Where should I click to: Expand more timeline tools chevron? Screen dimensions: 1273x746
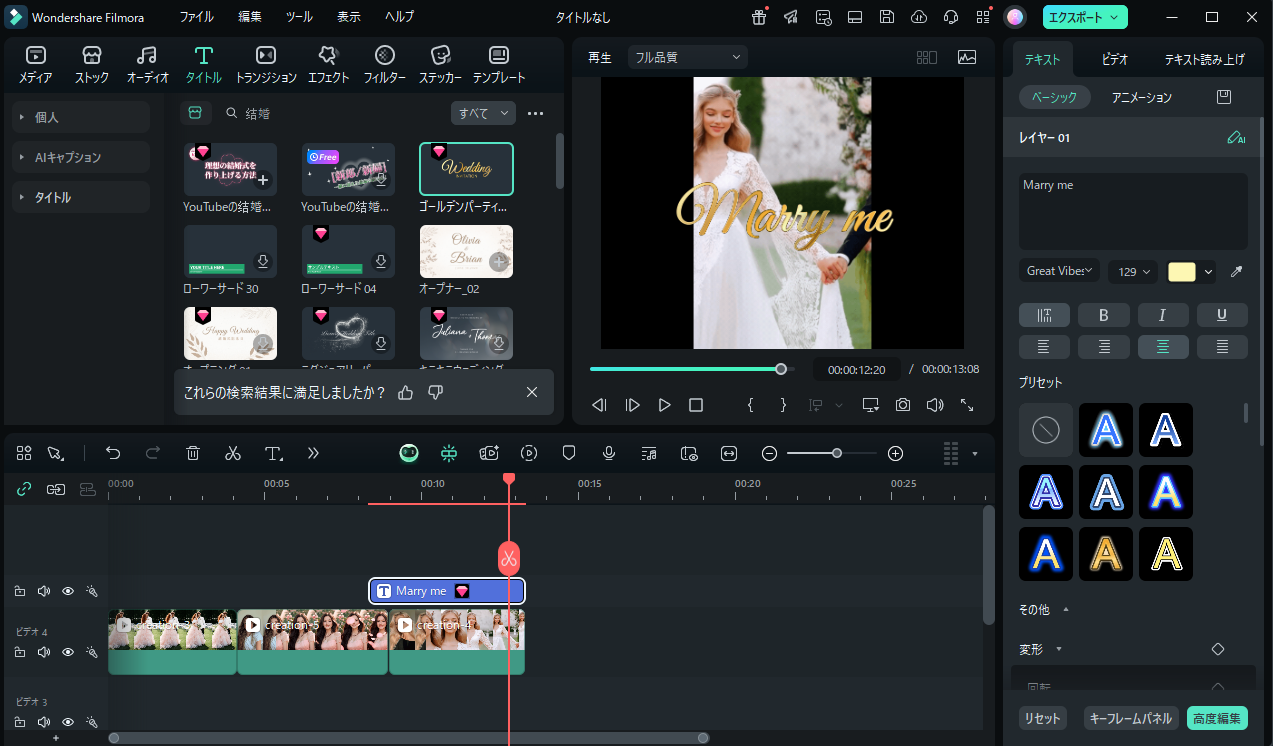pos(313,453)
